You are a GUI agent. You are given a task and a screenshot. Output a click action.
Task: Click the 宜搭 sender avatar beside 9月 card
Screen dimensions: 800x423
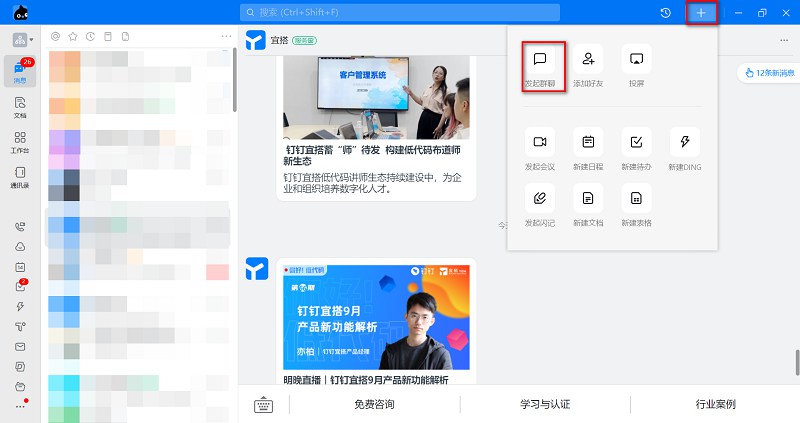pos(257,269)
